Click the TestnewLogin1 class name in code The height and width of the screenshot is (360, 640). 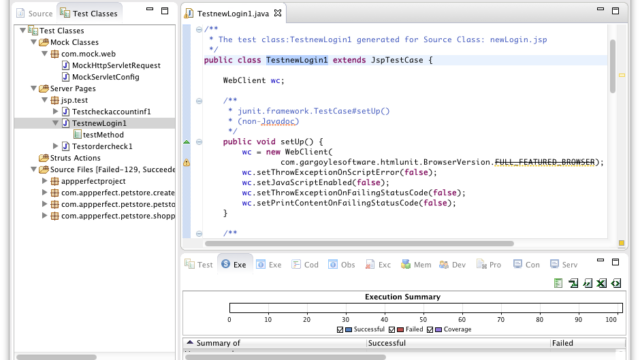(297, 60)
